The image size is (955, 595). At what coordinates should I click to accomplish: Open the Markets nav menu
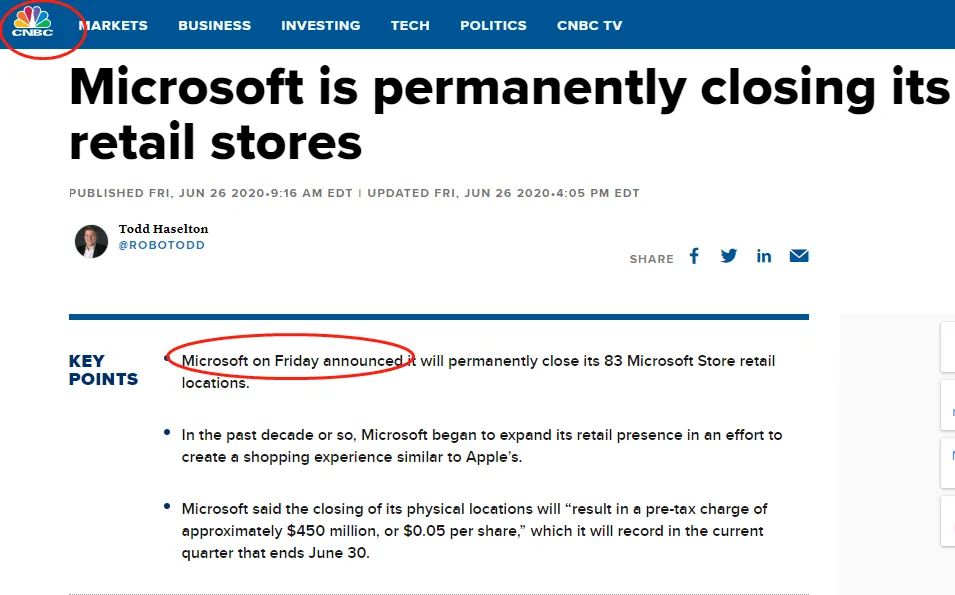113,25
